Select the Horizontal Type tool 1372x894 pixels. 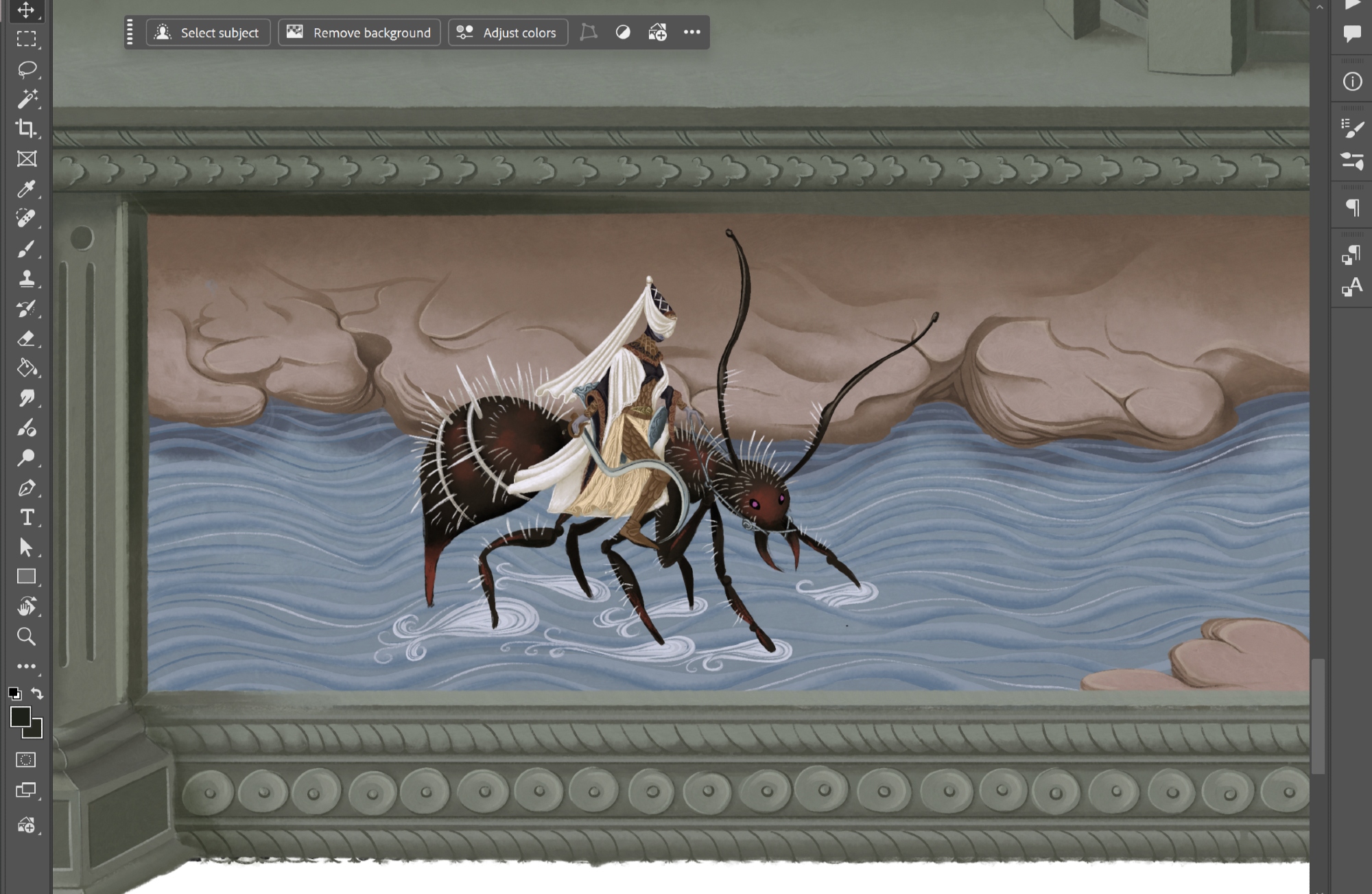tap(26, 517)
